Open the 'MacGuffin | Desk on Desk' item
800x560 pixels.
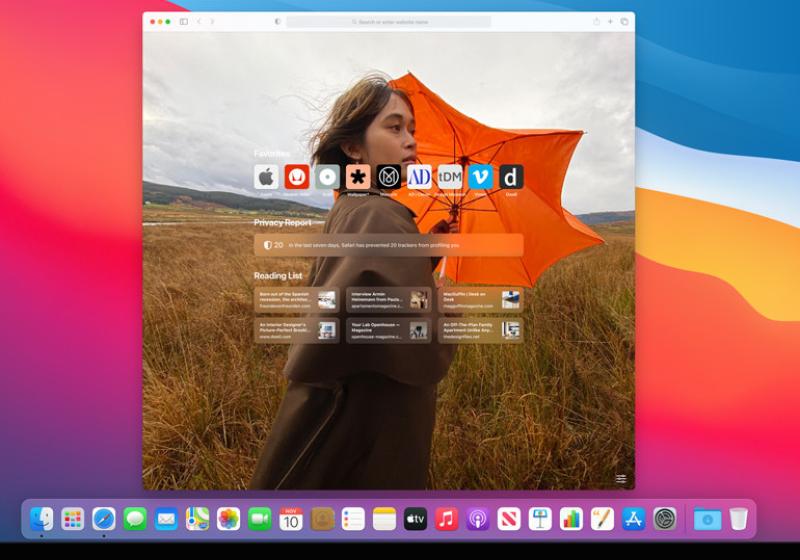(481, 300)
